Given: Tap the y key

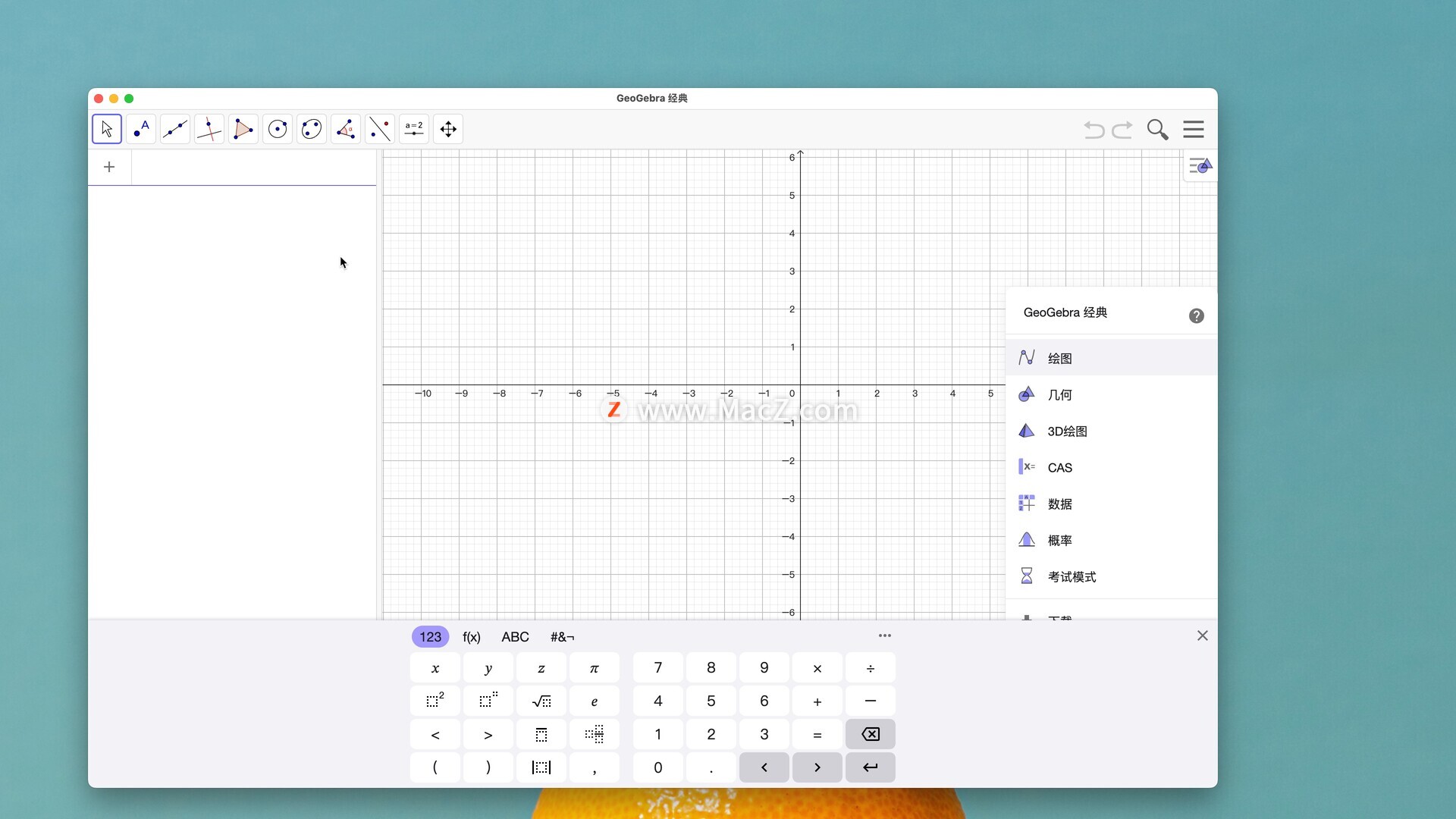Looking at the screenshot, I should 488,668.
